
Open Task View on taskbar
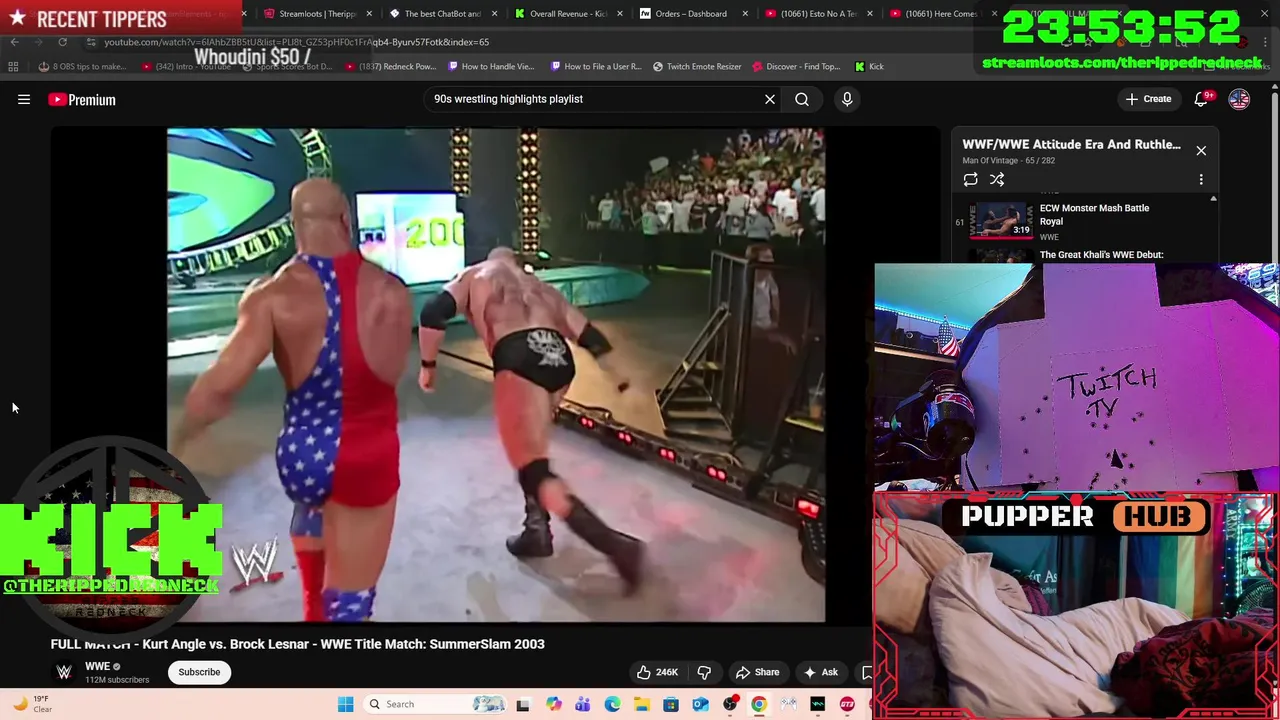[523, 704]
